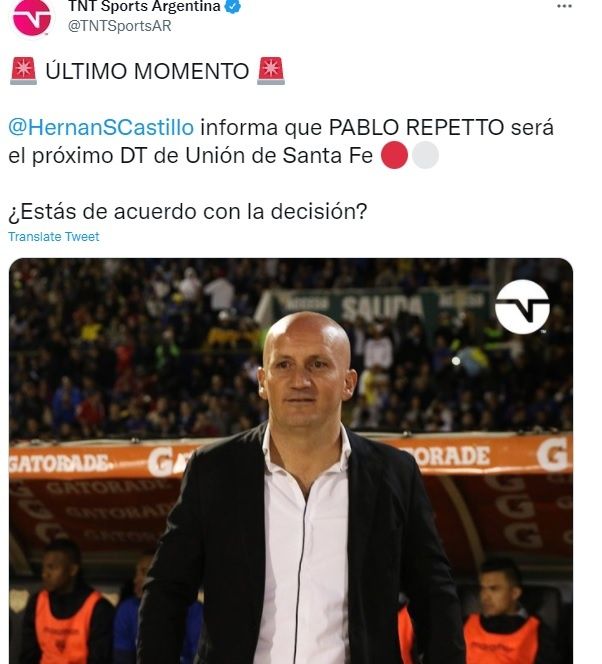The height and width of the screenshot is (664, 602).
Task: Click the GATORADE sign on dugout left
Action: (59, 463)
